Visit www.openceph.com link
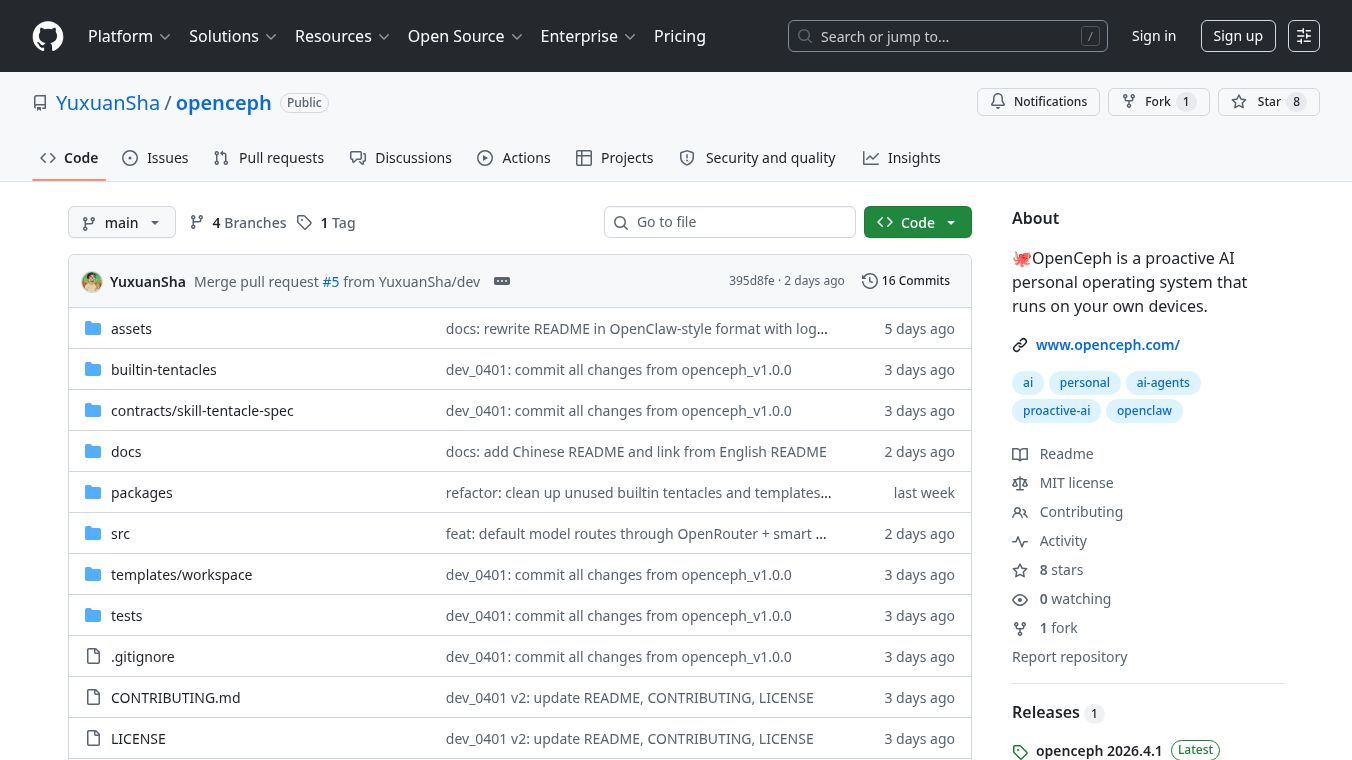The height and width of the screenshot is (760, 1352). tap(1108, 344)
